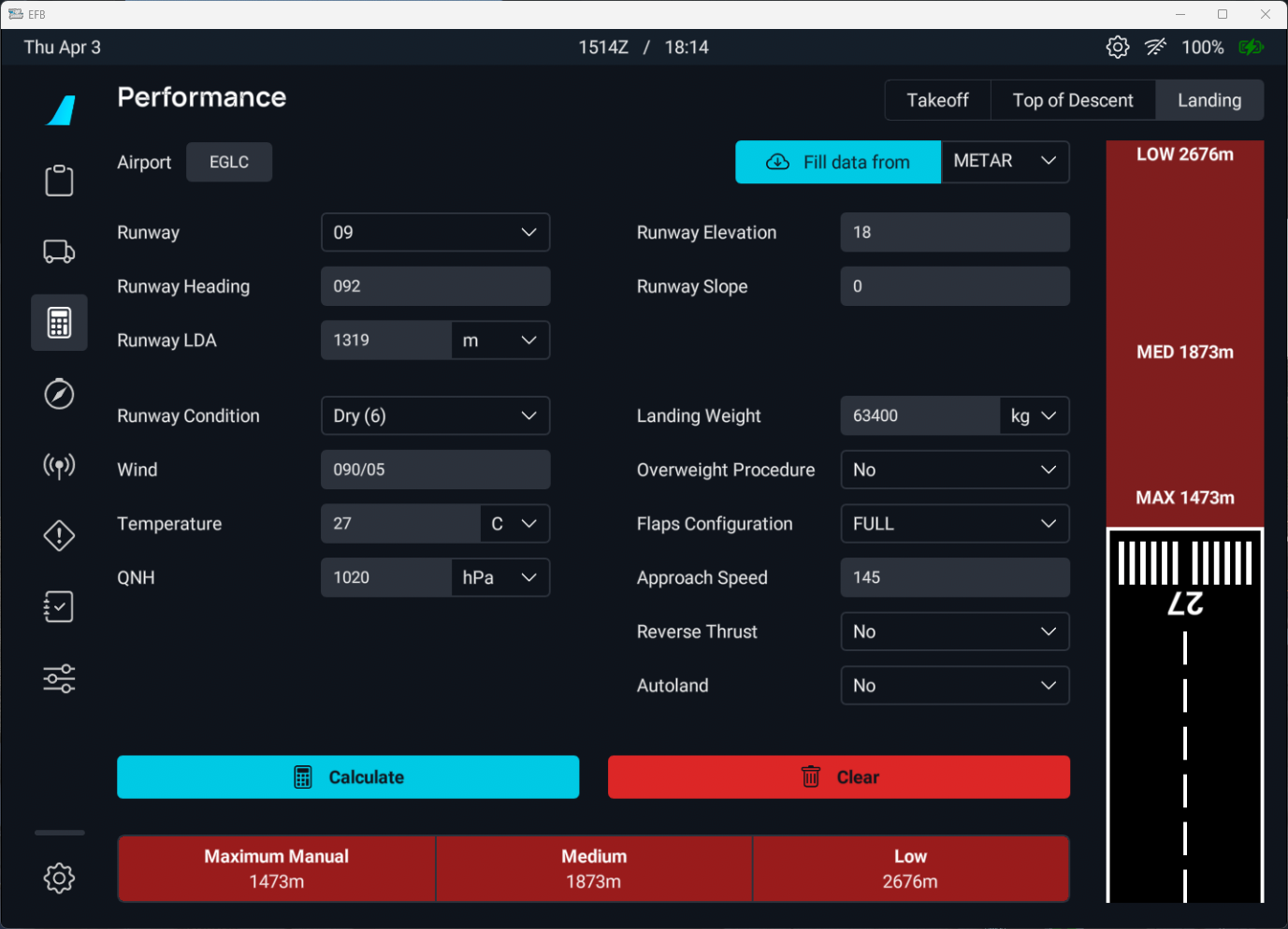Change the Autoland dropdown option
The width and height of the screenshot is (1288, 929).
coord(954,686)
